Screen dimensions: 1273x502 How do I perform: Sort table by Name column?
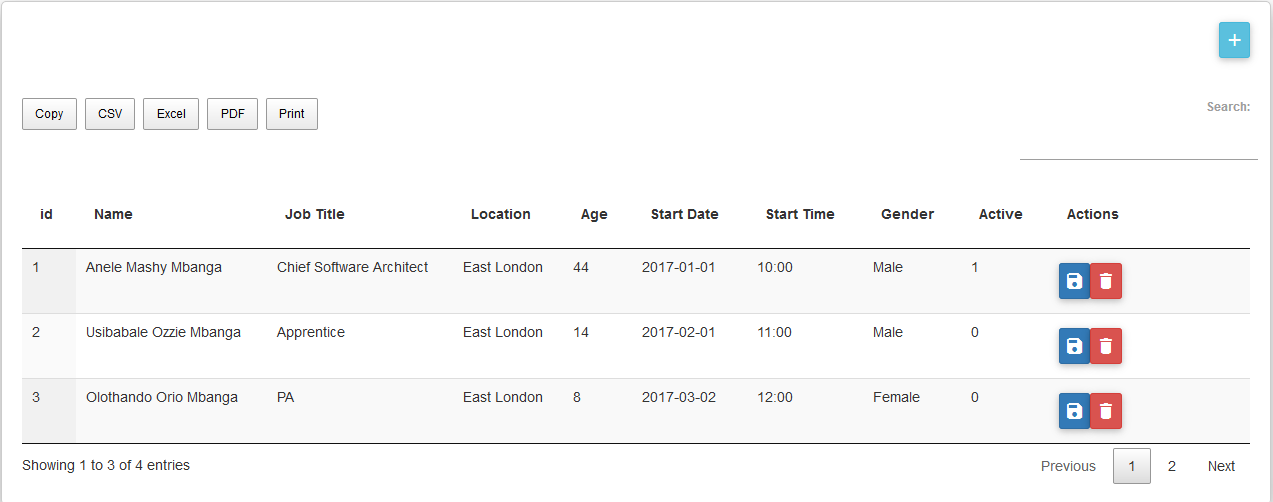(x=113, y=214)
